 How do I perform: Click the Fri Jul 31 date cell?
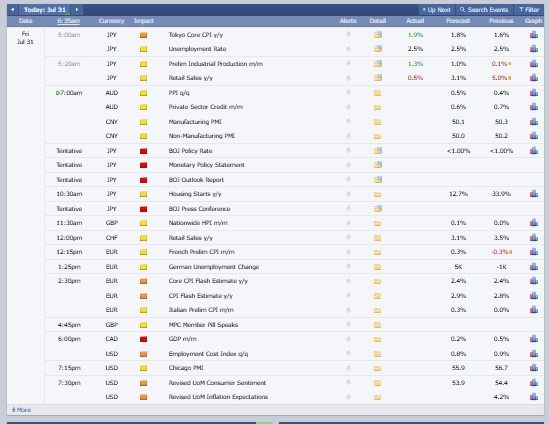coord(25,38)
